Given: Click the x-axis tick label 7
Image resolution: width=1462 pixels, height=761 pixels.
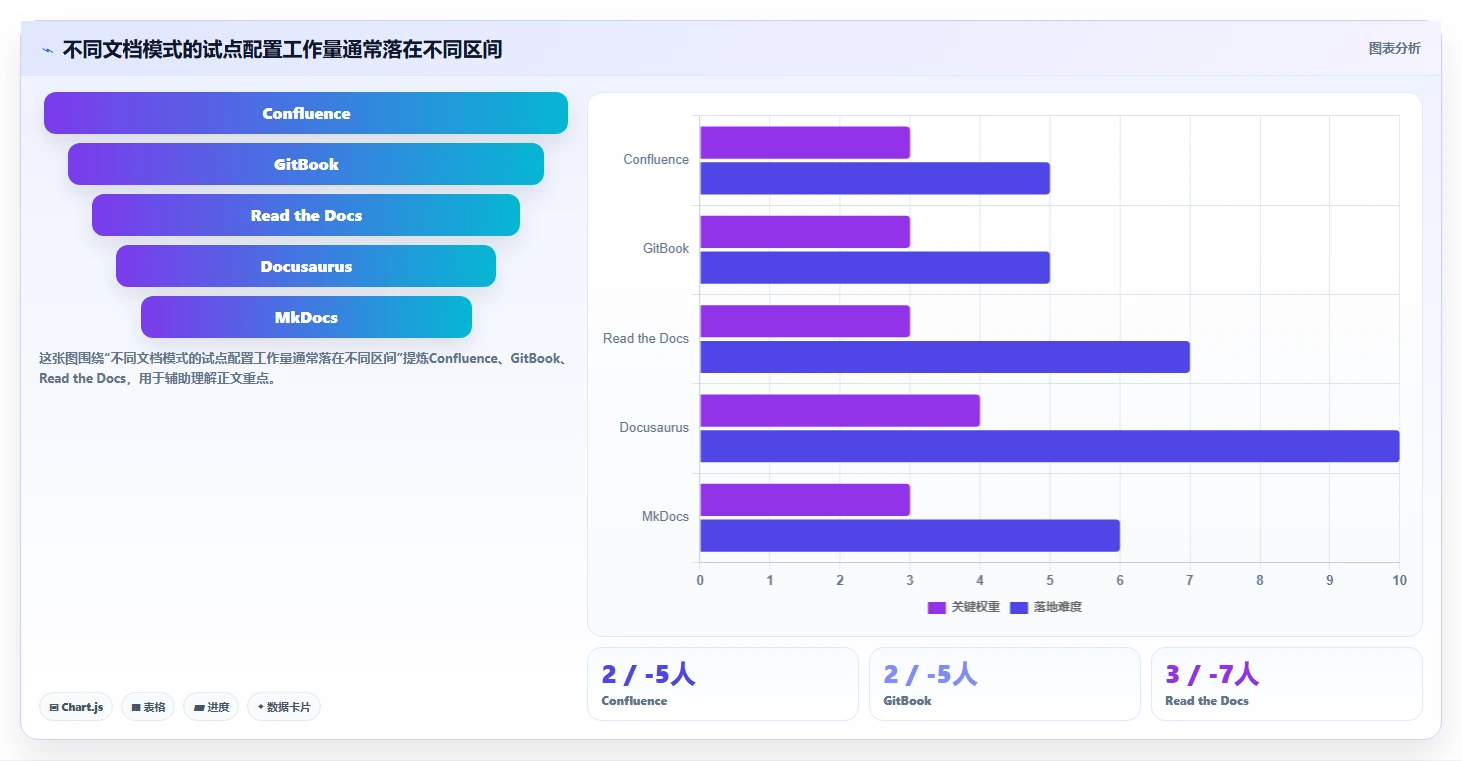Looking at the screenshot, I should 1190,581.
